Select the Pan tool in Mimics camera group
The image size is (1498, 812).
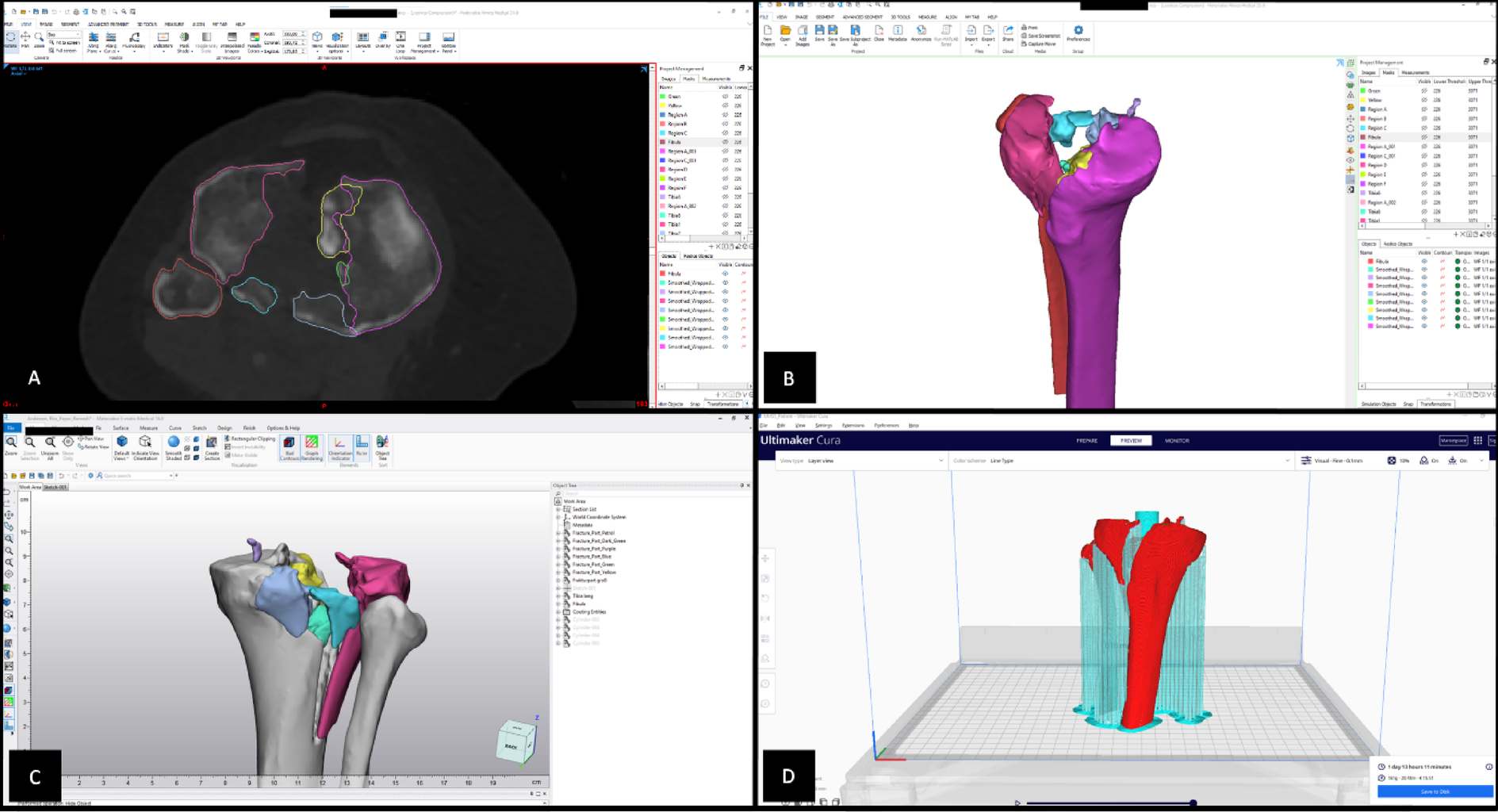click(25, 39)
